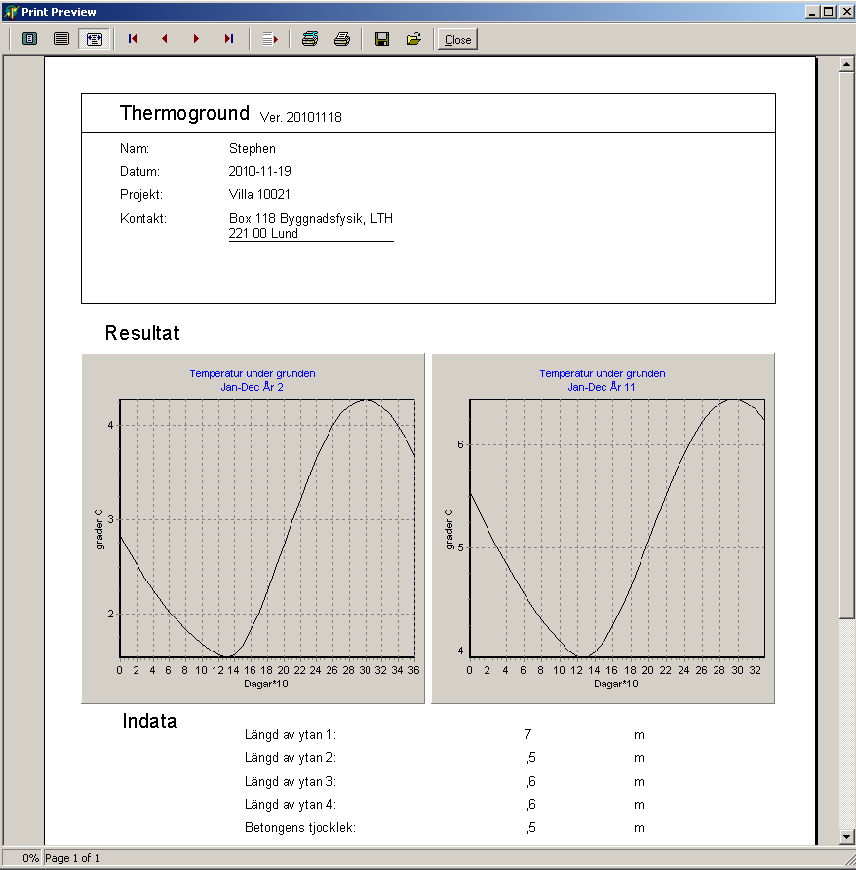Image resolution: width=856 pixels, height=870 pixels.
Task: Close the print preview via Close button
Action: click(458, 39)
